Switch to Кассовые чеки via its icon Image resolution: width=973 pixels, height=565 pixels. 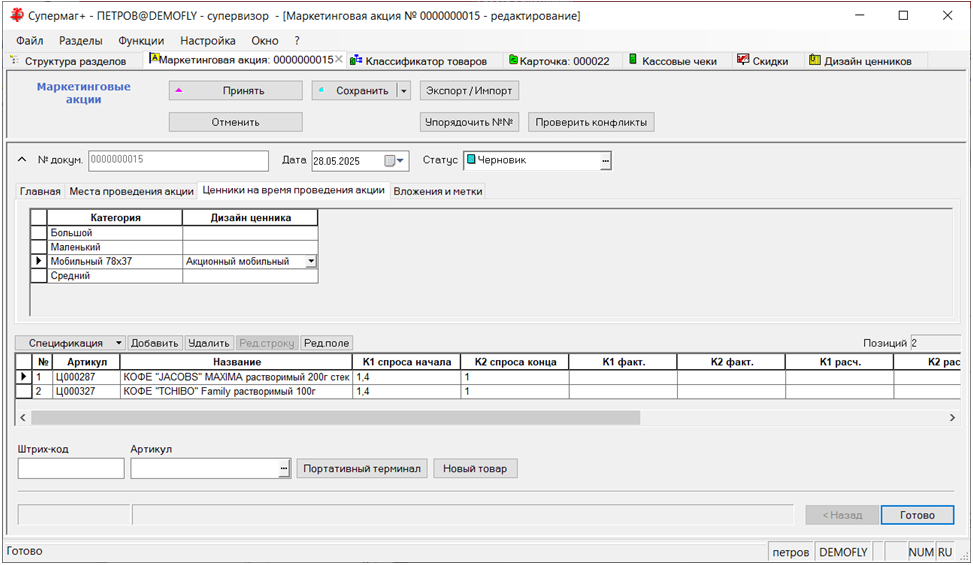633,61
